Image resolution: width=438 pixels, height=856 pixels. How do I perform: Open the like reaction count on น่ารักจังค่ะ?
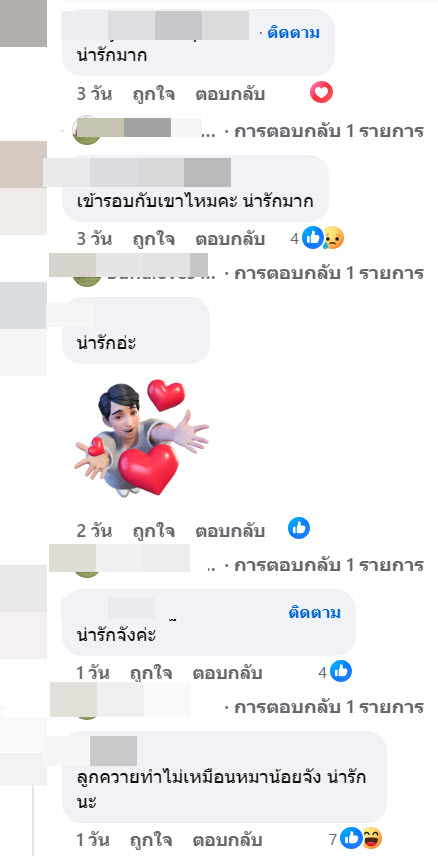click(335, 671)
